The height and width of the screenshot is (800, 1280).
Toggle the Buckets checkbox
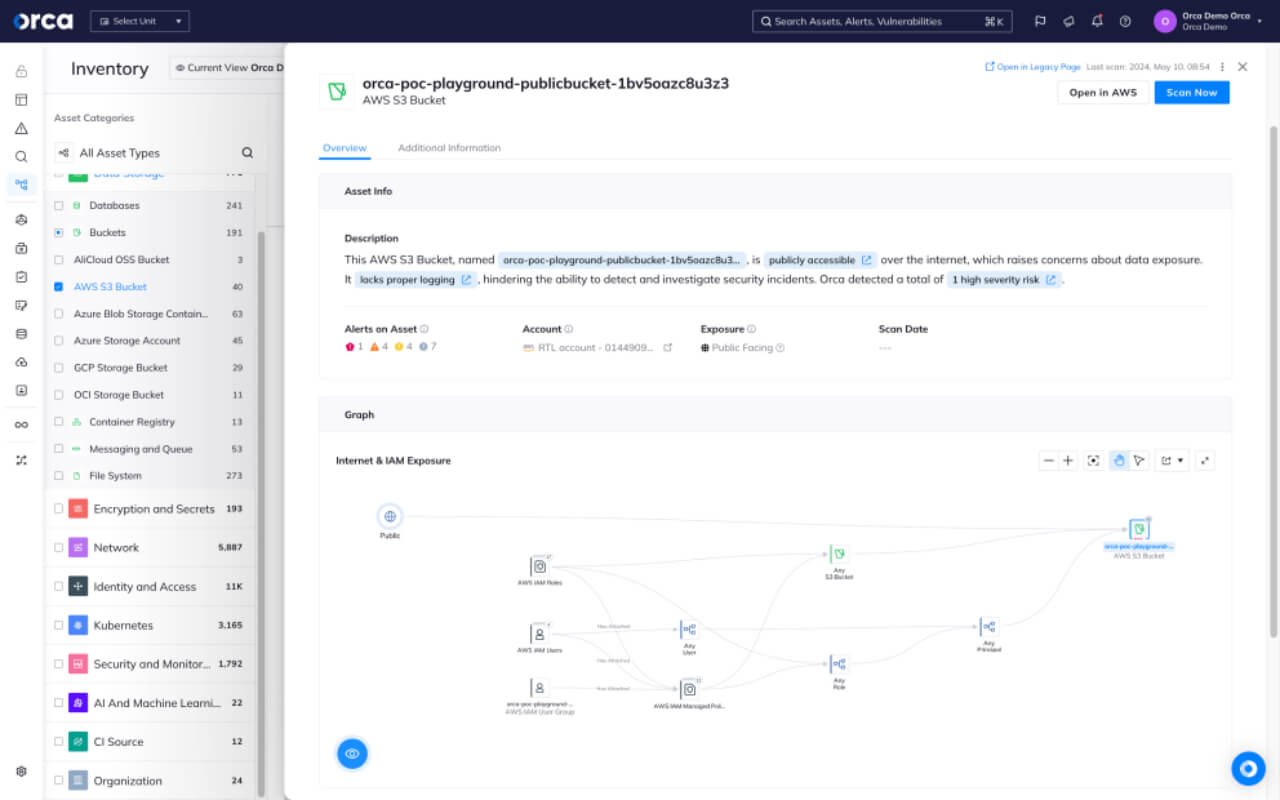click(58, 232)
